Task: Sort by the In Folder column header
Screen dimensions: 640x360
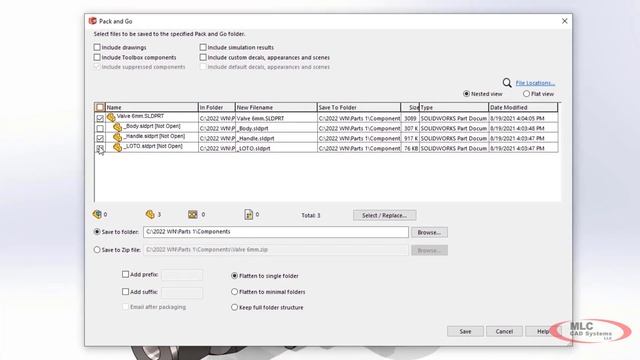Action: click(x=217, y=107)
